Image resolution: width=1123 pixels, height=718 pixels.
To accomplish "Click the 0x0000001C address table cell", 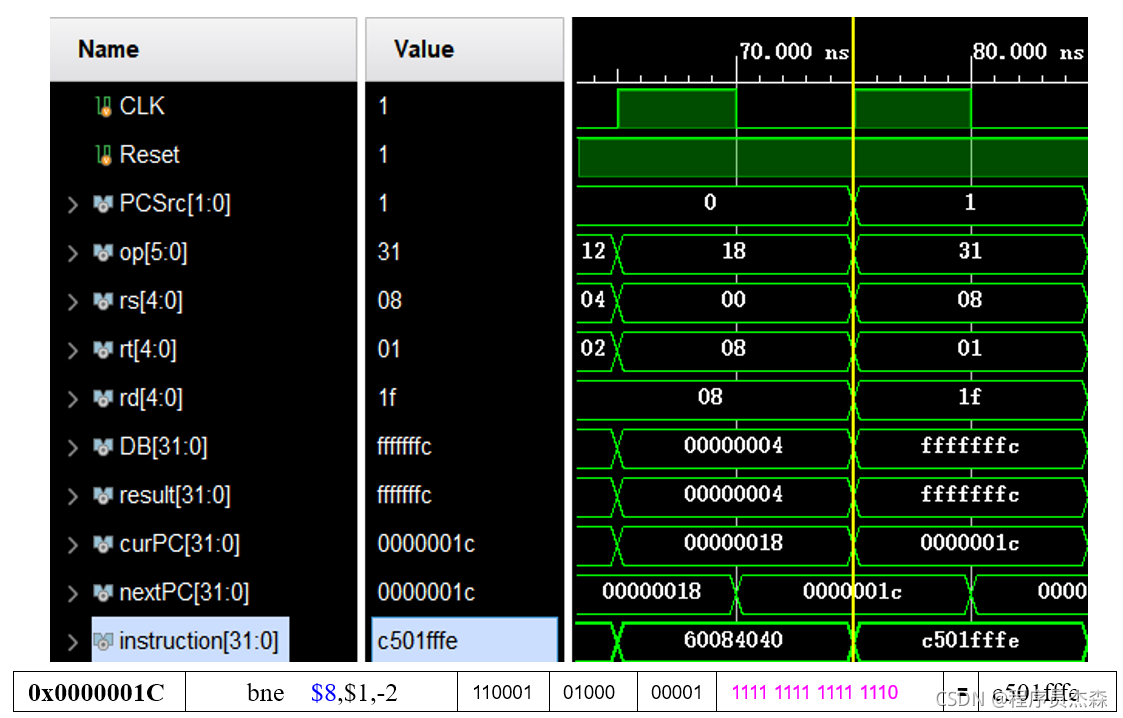I will click(99, 692).
